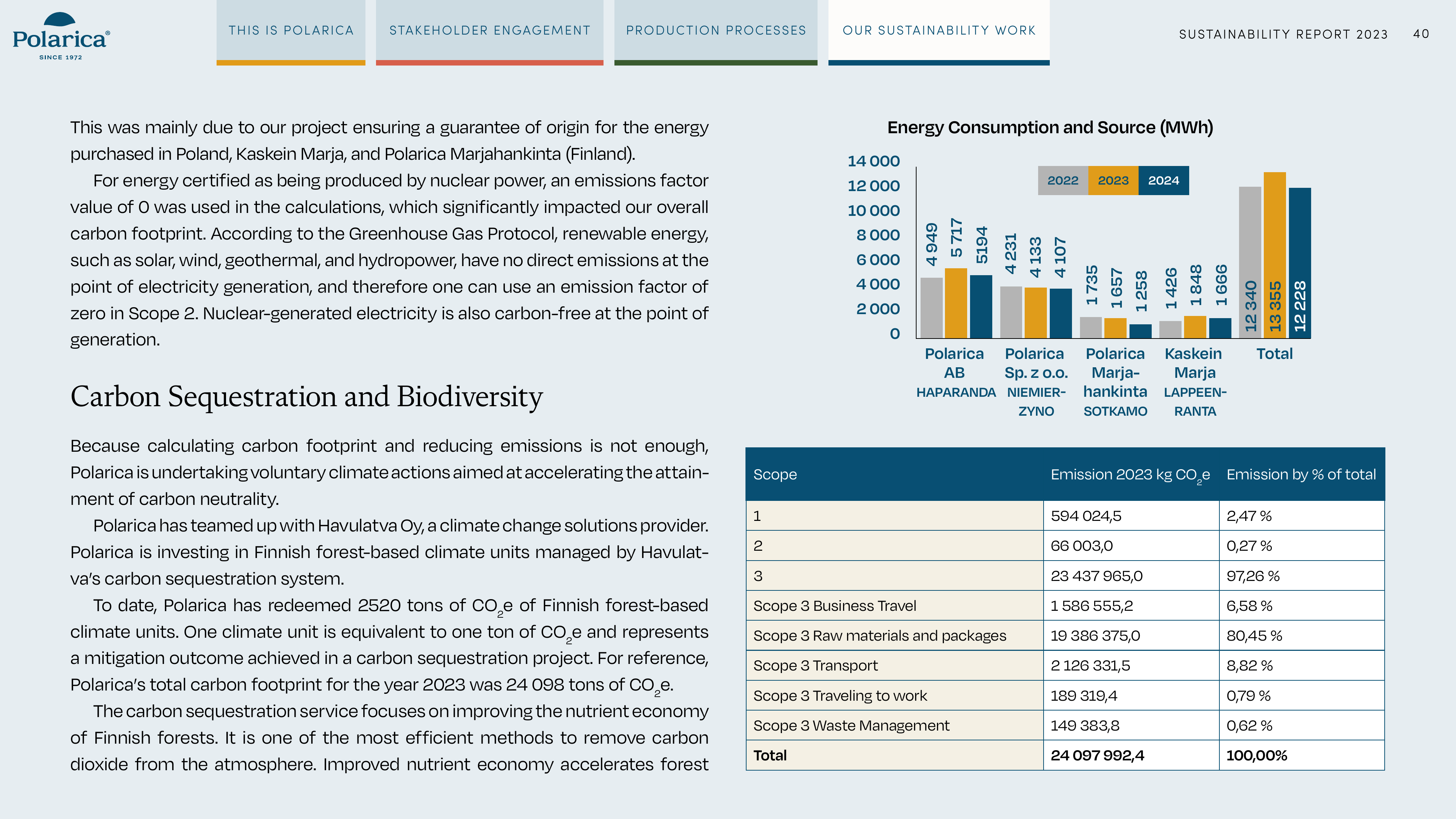Click the 2 126 331,5 cell
1456x819 pixels.
point(1131,665)
